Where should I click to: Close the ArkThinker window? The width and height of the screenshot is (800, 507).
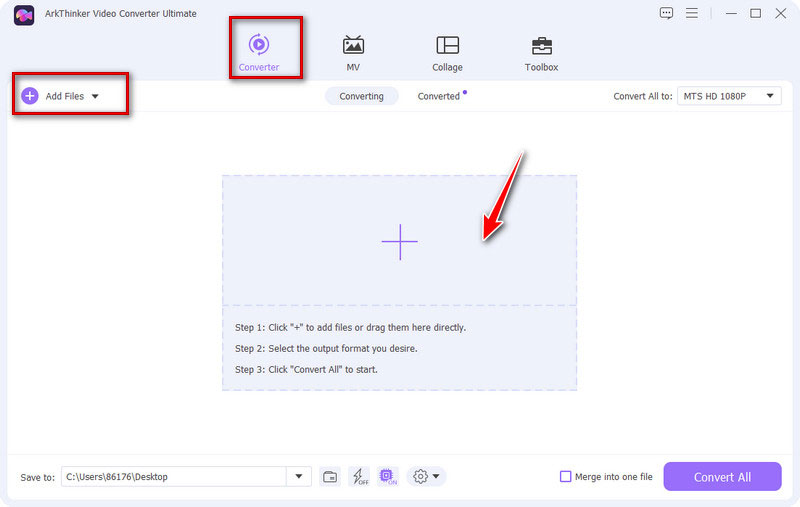[x=781, y=14]
